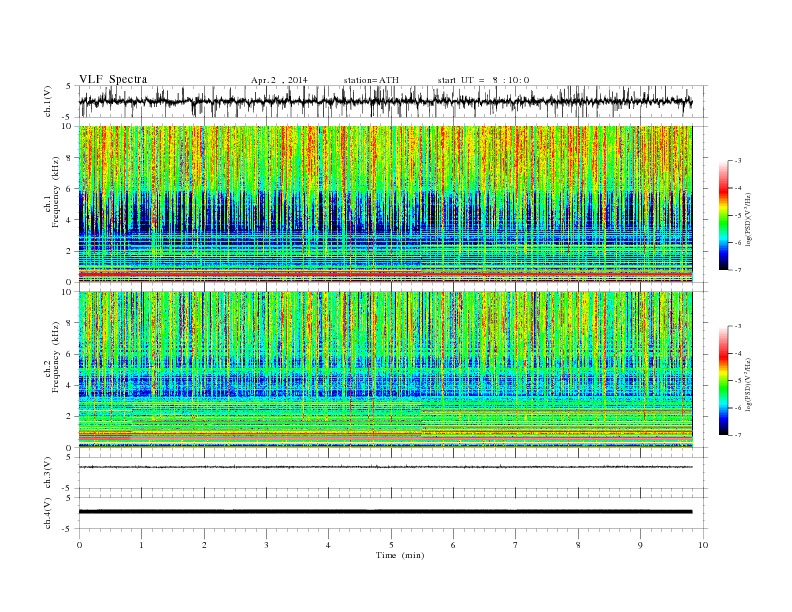Click the "station=ATH" header label
The width and height of the screenshot is (792, 612).
[371, 80]
